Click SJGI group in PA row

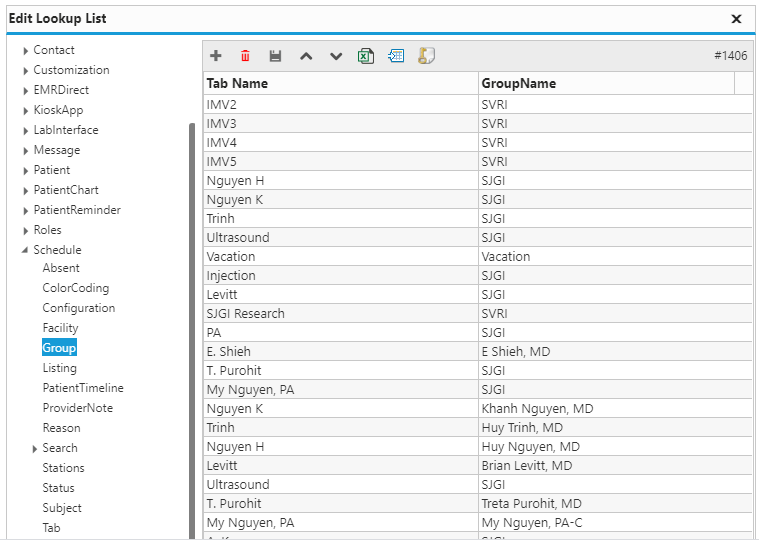[x=616, y=332]
